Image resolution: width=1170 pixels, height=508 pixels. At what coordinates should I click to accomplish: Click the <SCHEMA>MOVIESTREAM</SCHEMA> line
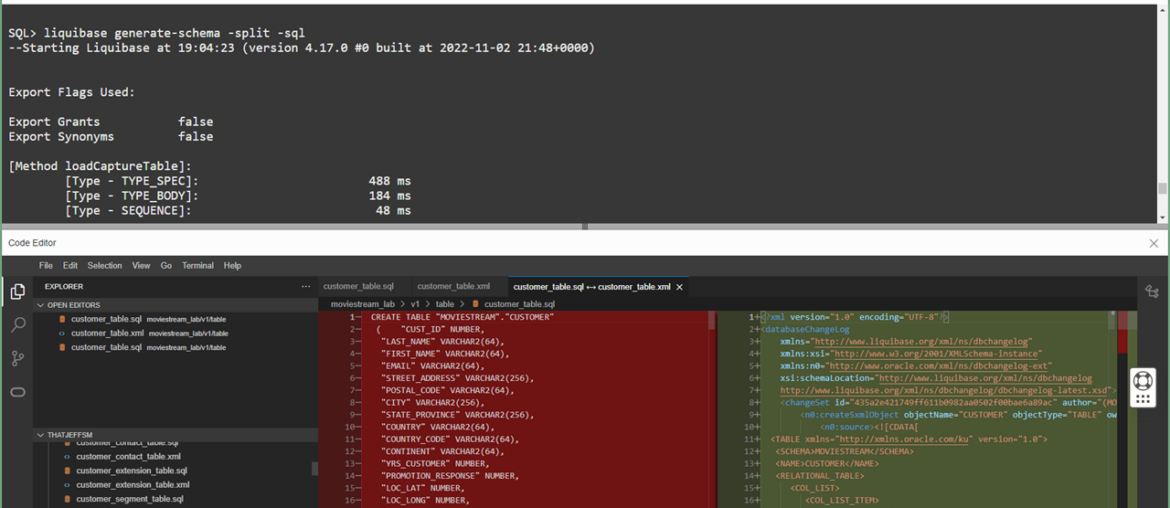click(x=844, y=451)
